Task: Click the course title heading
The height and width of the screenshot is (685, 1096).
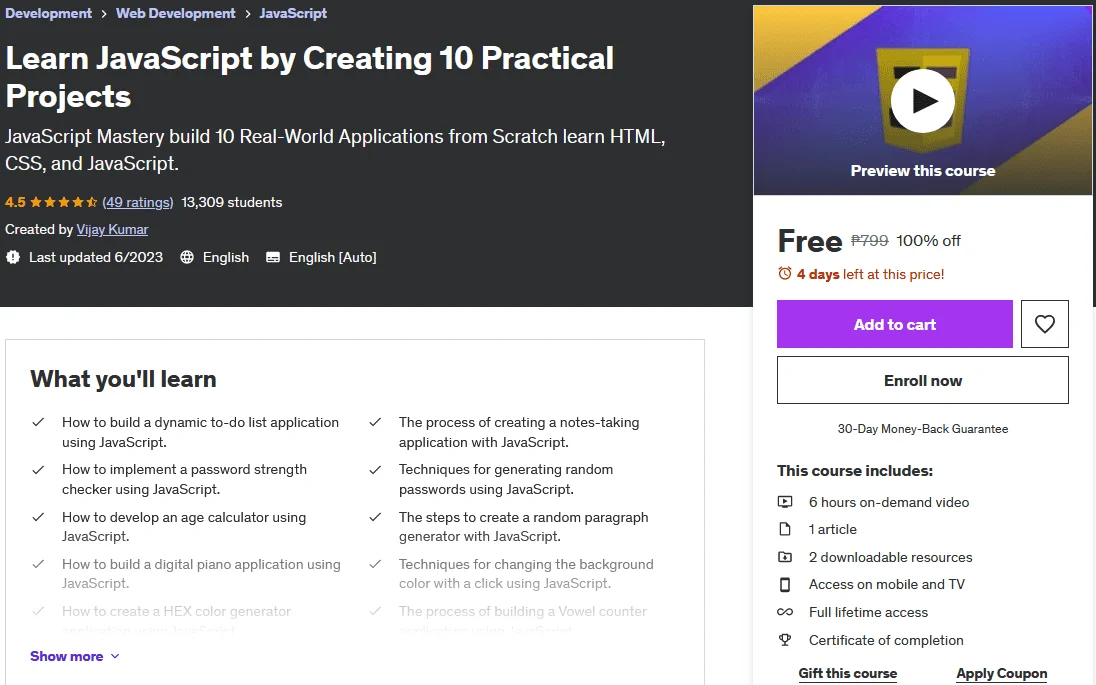Action: point(309,77)
